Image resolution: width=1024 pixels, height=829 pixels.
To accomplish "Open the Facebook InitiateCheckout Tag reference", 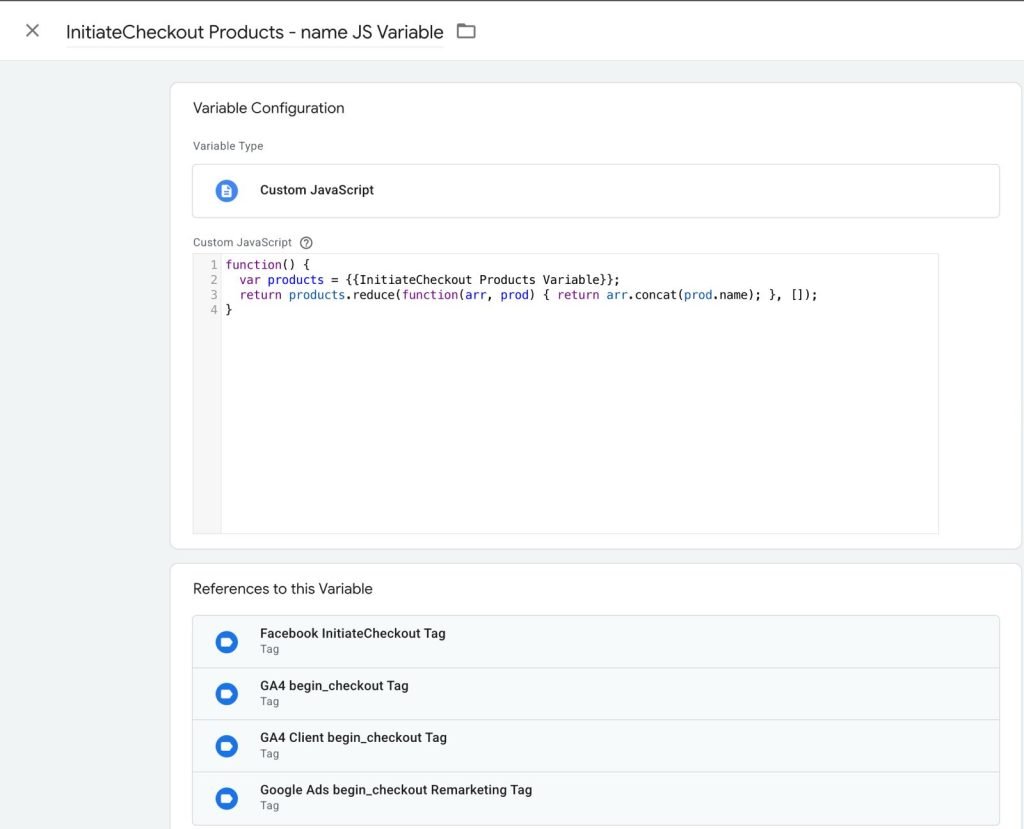I will pos(596,642).
